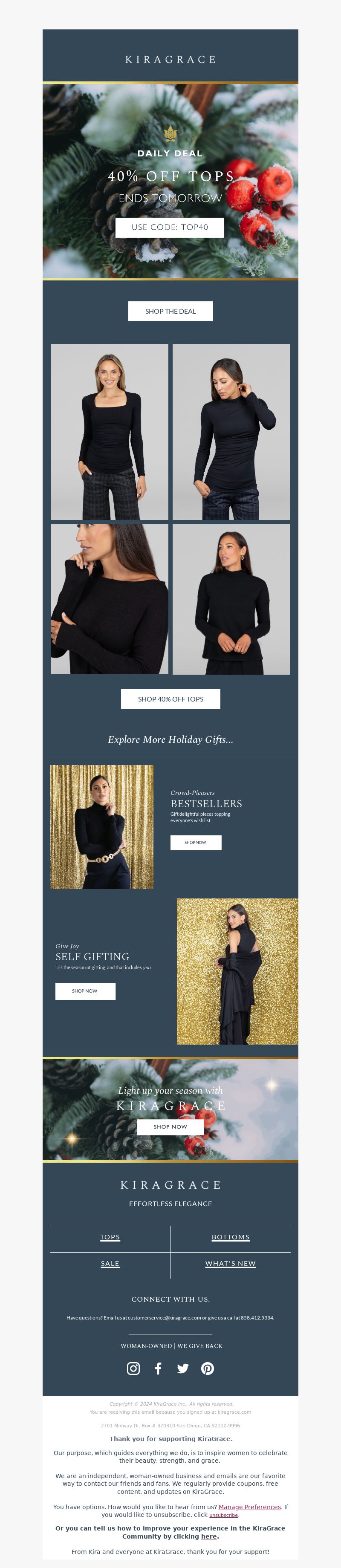
Task: Click the unsubscribe link
Action: click(223, 1515)
